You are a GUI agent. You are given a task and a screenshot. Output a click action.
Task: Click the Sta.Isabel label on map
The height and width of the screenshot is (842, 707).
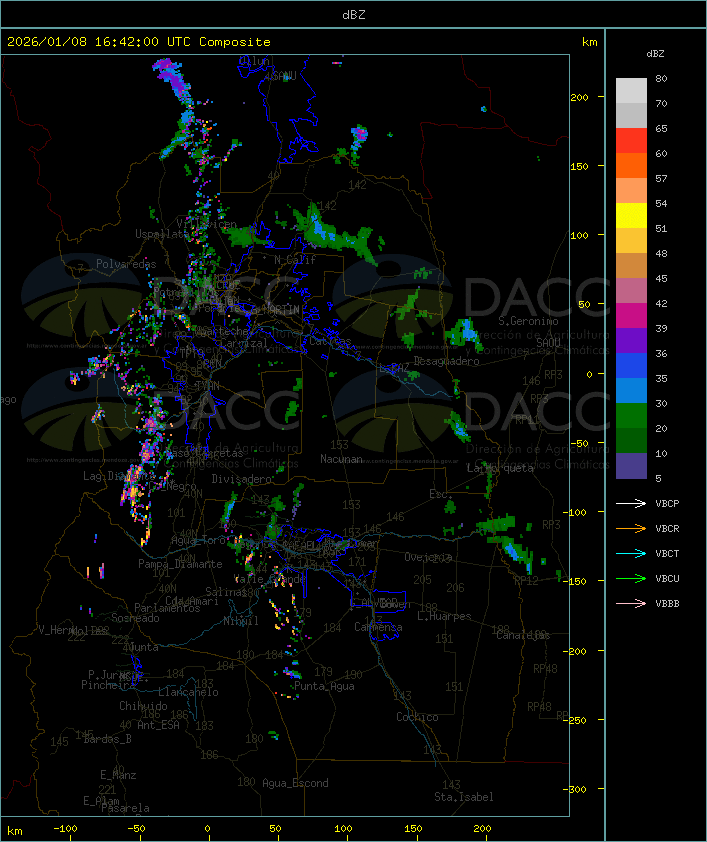coord(464,797)
